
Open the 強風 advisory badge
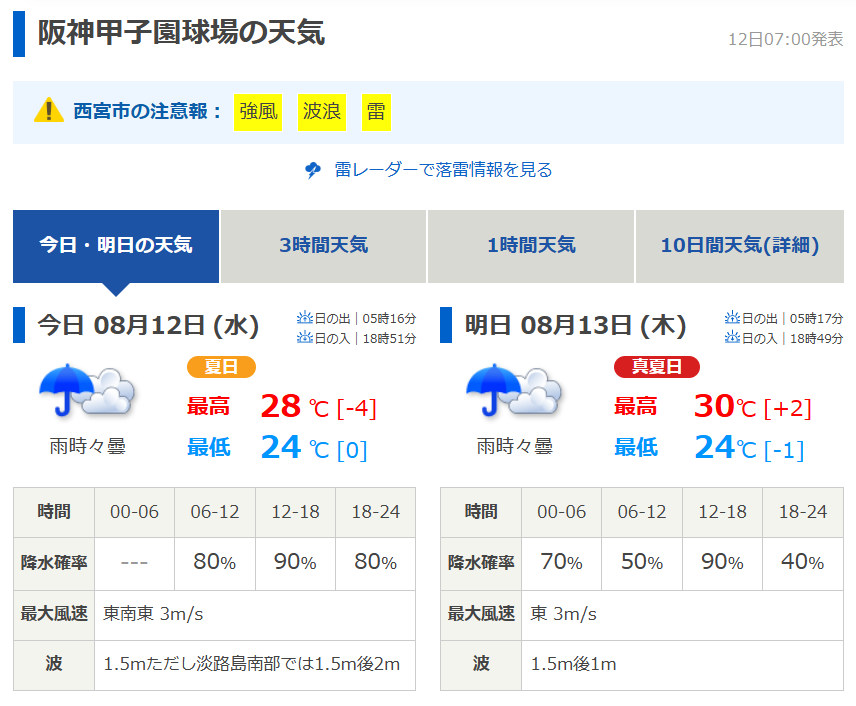(x=258, y=112)
